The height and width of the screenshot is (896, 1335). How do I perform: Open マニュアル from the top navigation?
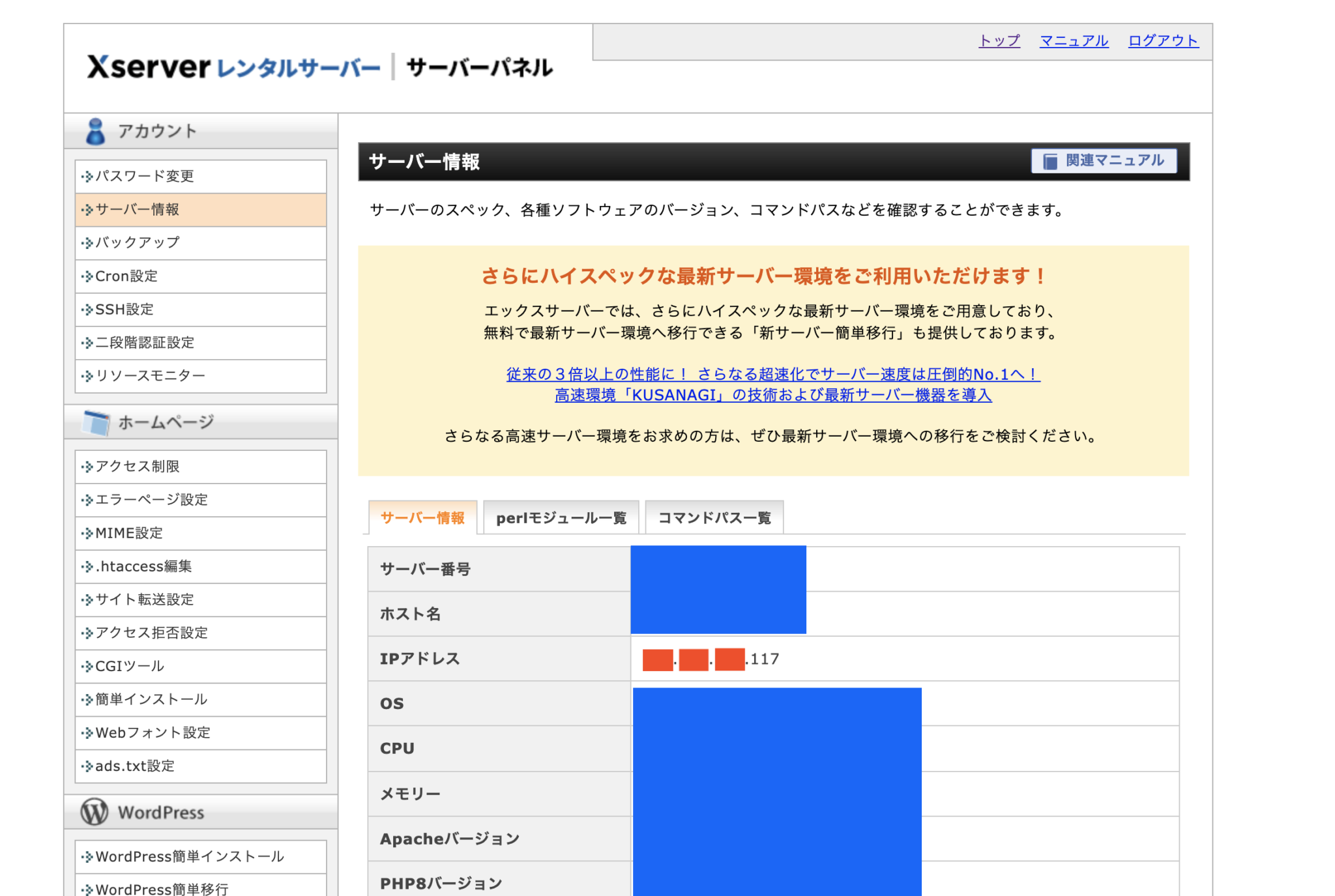click(x=1073, y=40)
